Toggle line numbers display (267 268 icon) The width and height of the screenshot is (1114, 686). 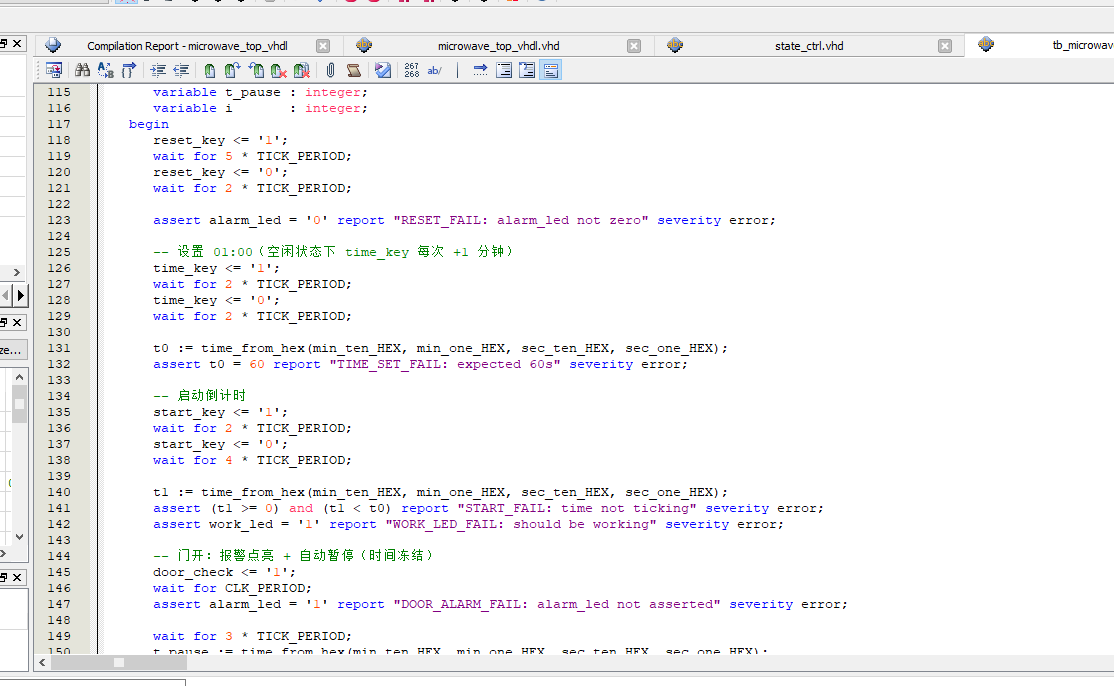411,70
